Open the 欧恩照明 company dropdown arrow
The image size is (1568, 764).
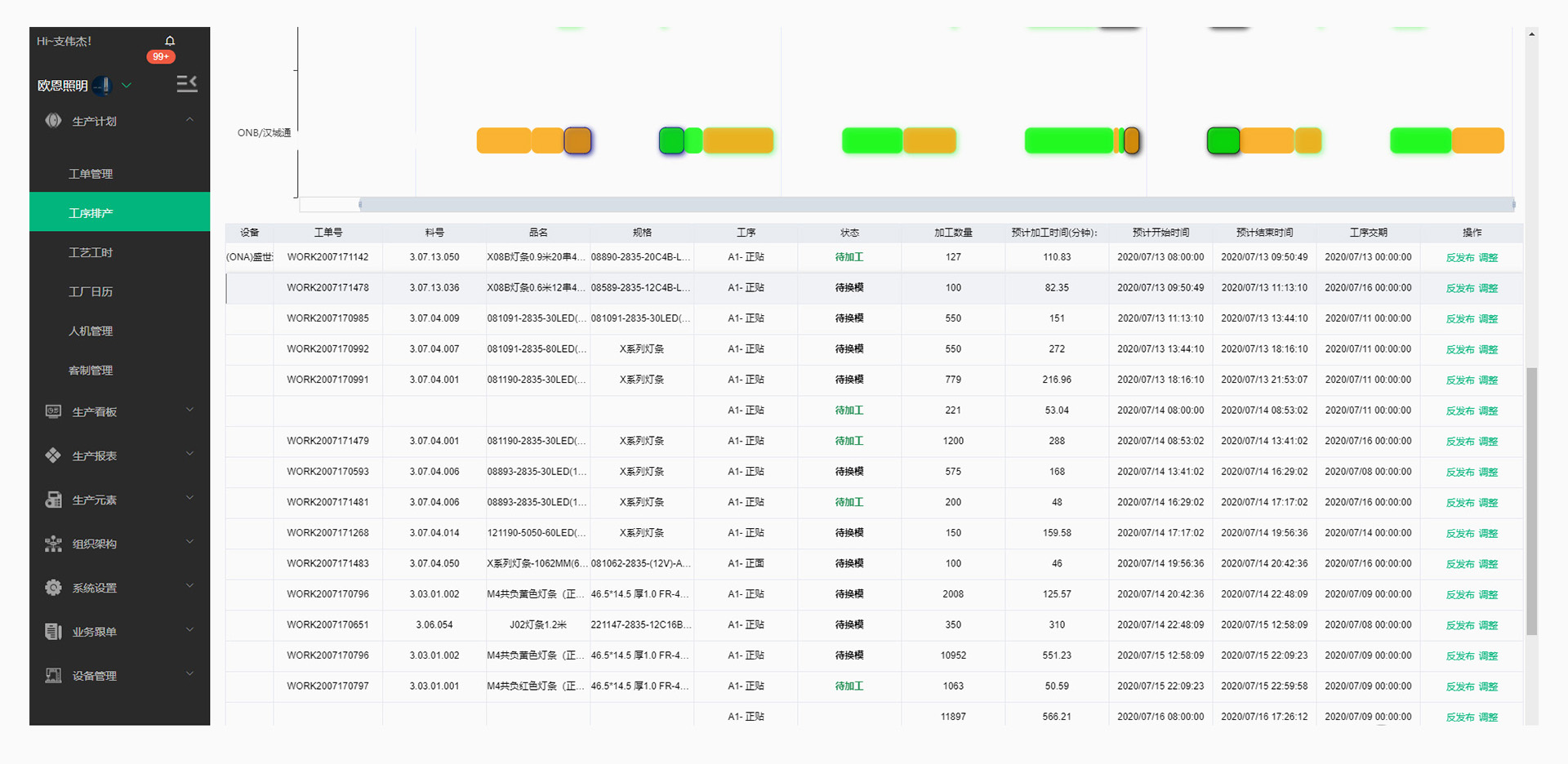pyautogui.click(x=127, y=85)
